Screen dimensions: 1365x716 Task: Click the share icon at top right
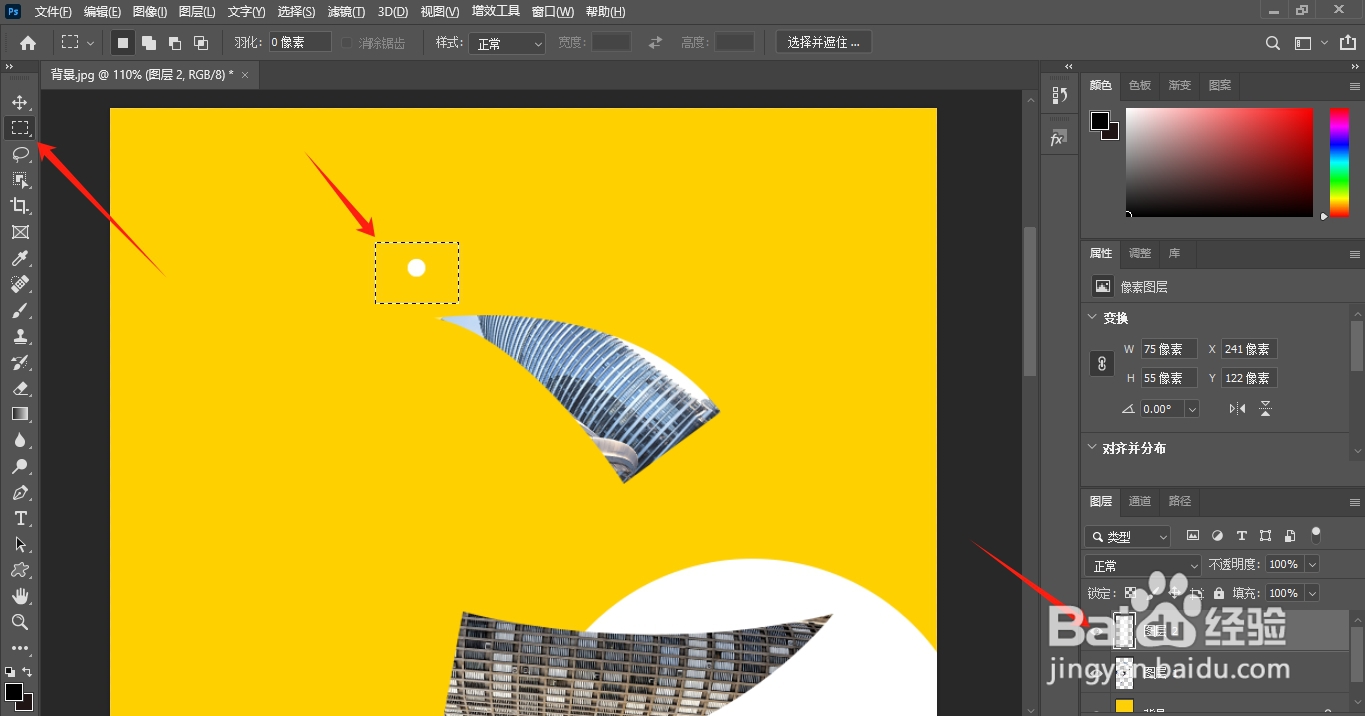point(1348,43)
